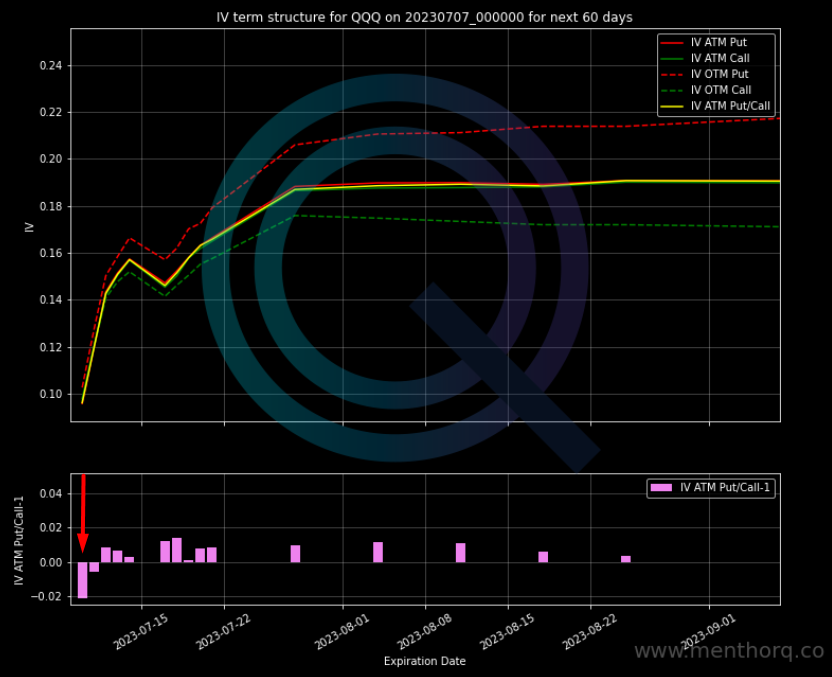The height and width of the screenshot is (677, 832).
Task: Click the yellow line sample for IV ATM Put/Call
Action: pos(672,107)
